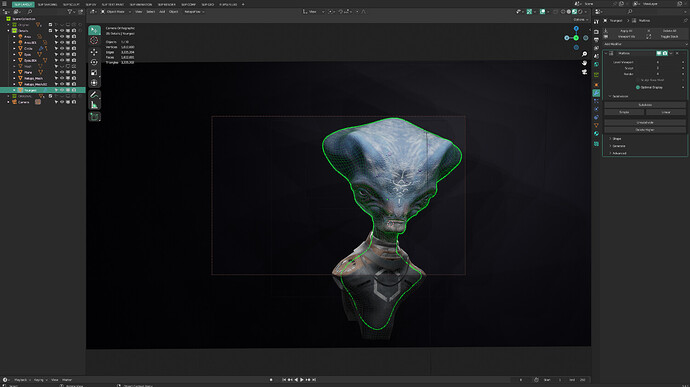Select the Rotate tool

(94, 63)
